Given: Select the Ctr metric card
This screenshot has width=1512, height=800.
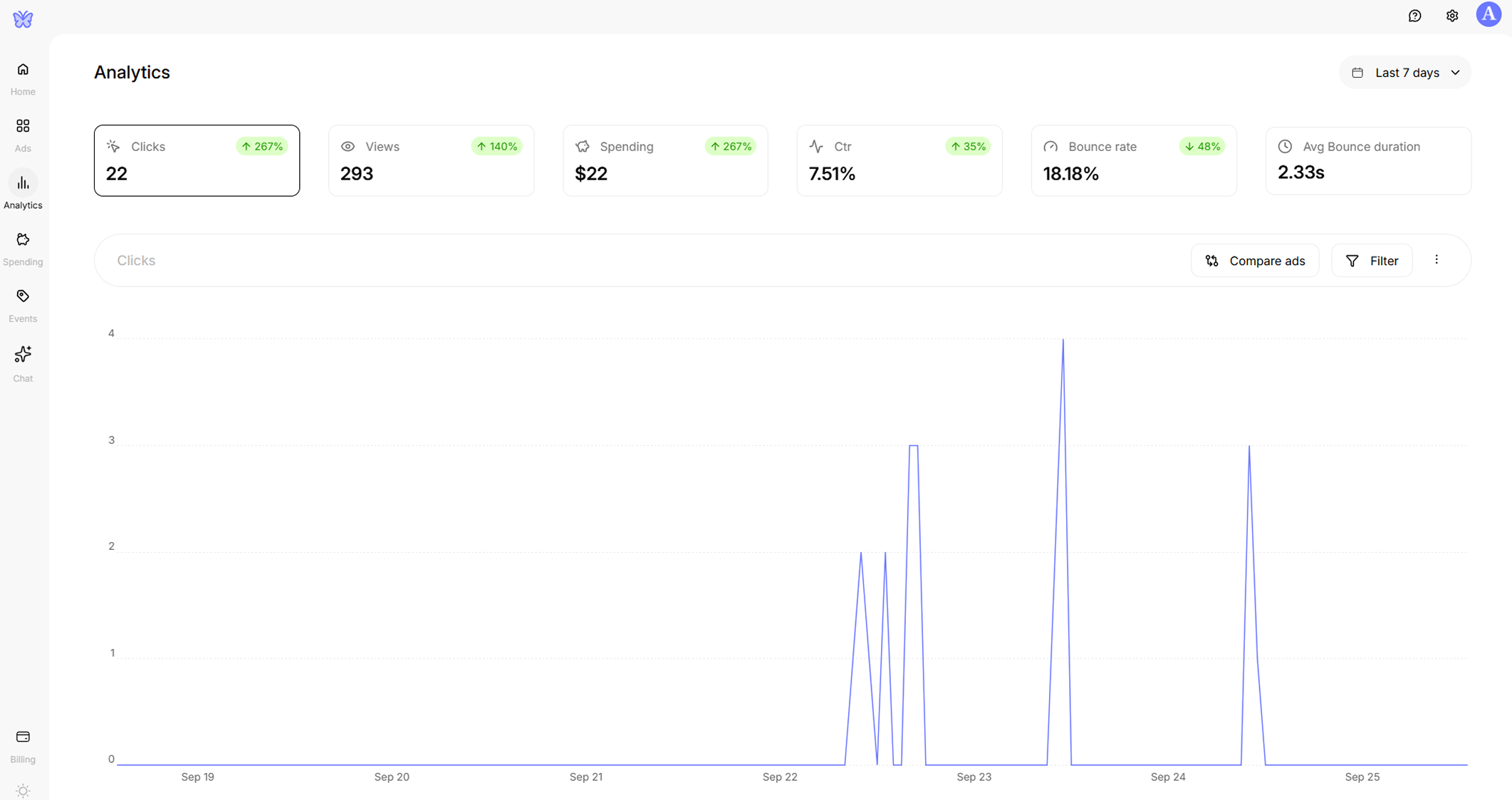Looking at the screenshot, I should coord(899,160).
